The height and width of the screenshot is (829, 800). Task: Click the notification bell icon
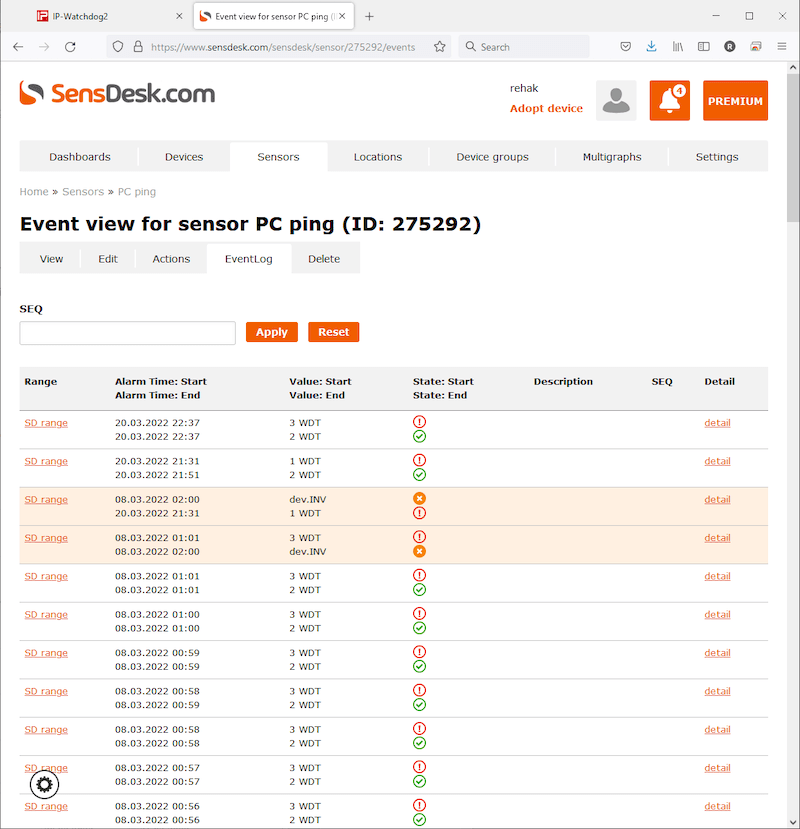click(669, 101)
